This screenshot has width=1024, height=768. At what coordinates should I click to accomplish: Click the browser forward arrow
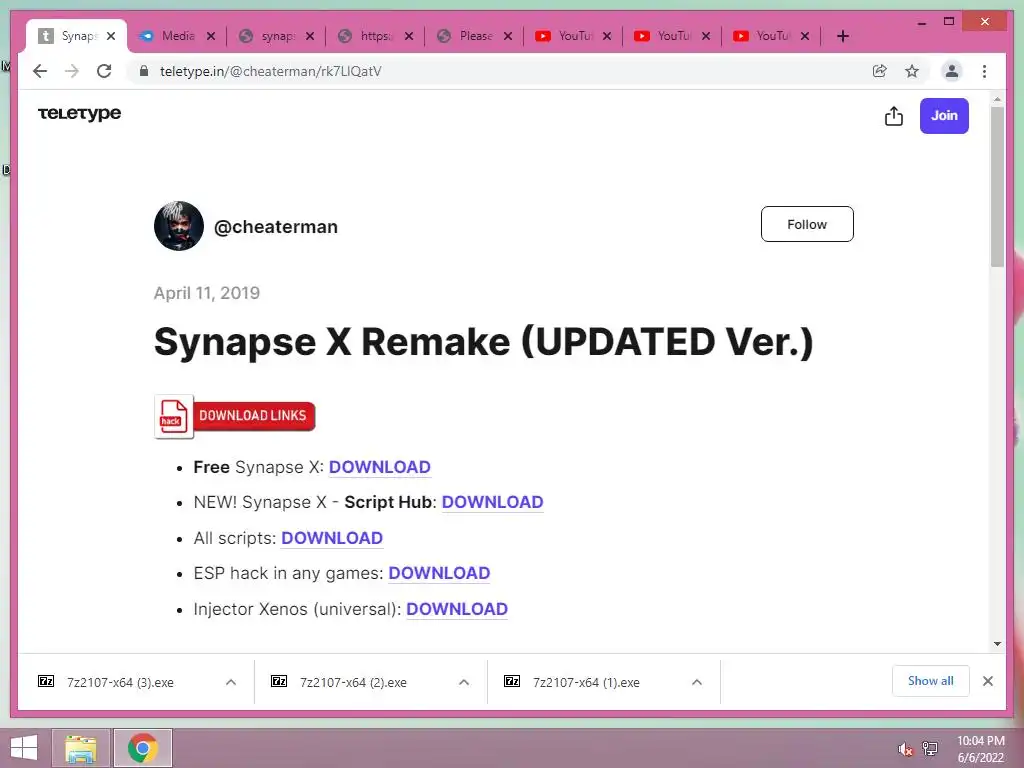[72, 71]
